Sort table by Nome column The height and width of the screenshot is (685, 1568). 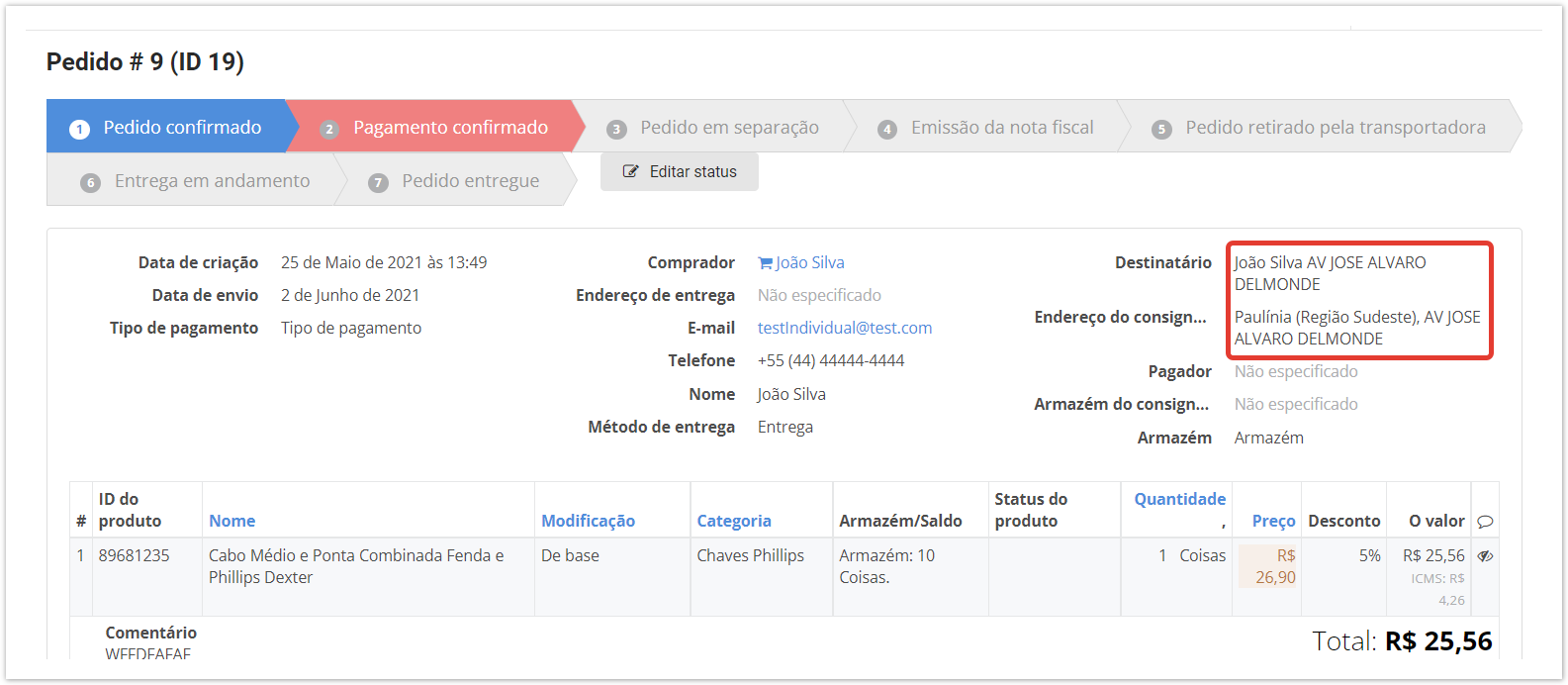[x=231, y=521]
